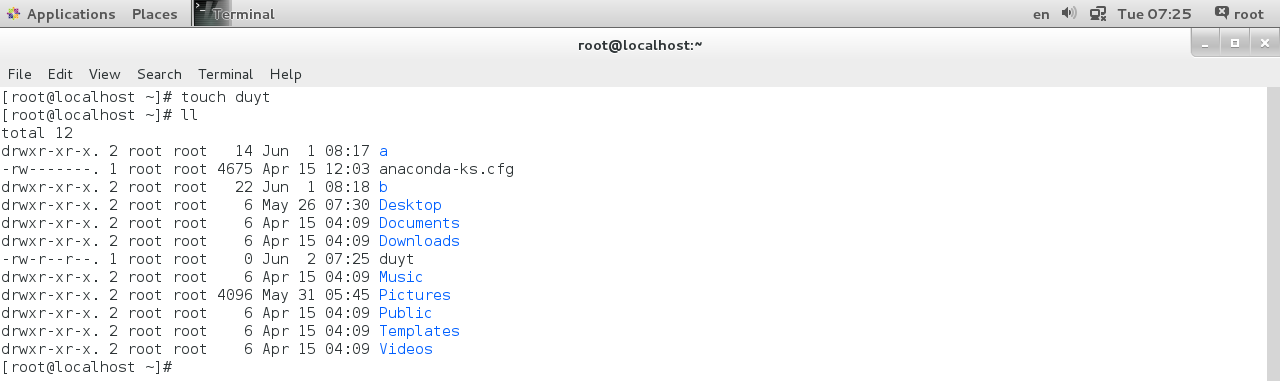Open the network connection icon

click(1098, 14)
